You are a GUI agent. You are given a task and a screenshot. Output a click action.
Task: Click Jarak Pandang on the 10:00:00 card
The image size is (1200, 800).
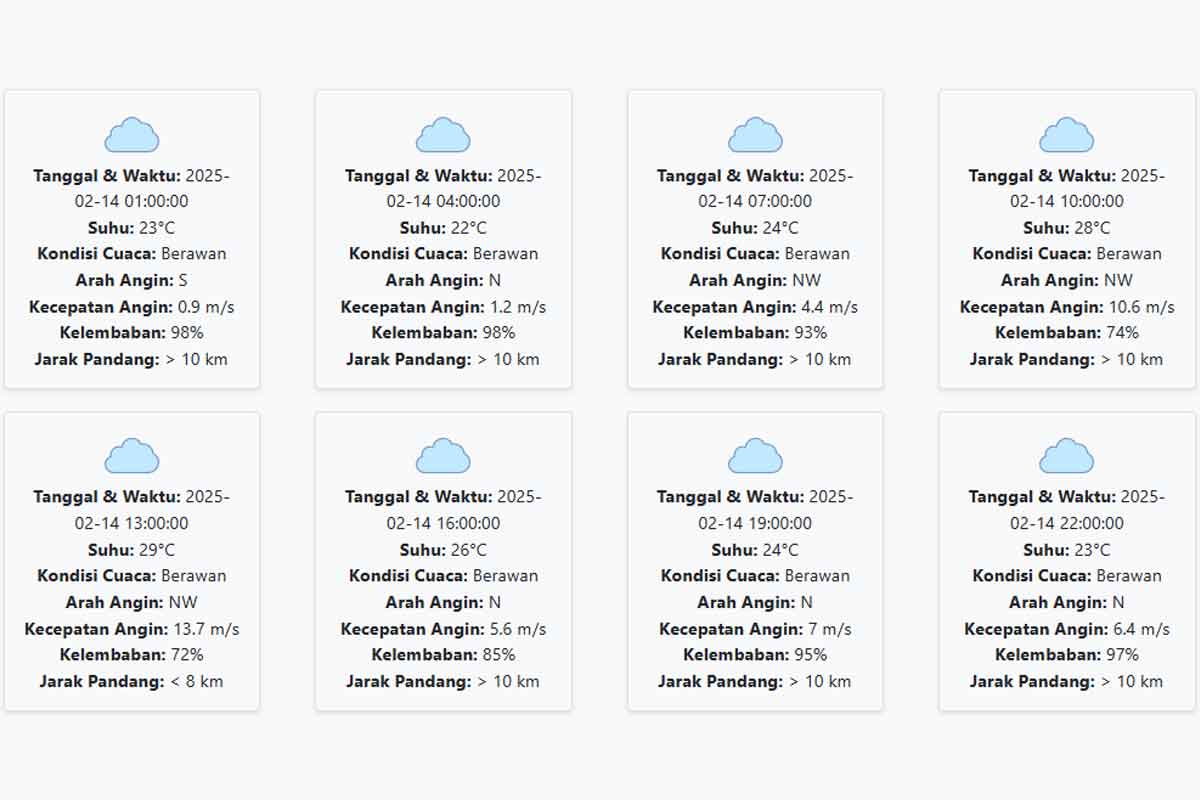tap(1067, 359)
